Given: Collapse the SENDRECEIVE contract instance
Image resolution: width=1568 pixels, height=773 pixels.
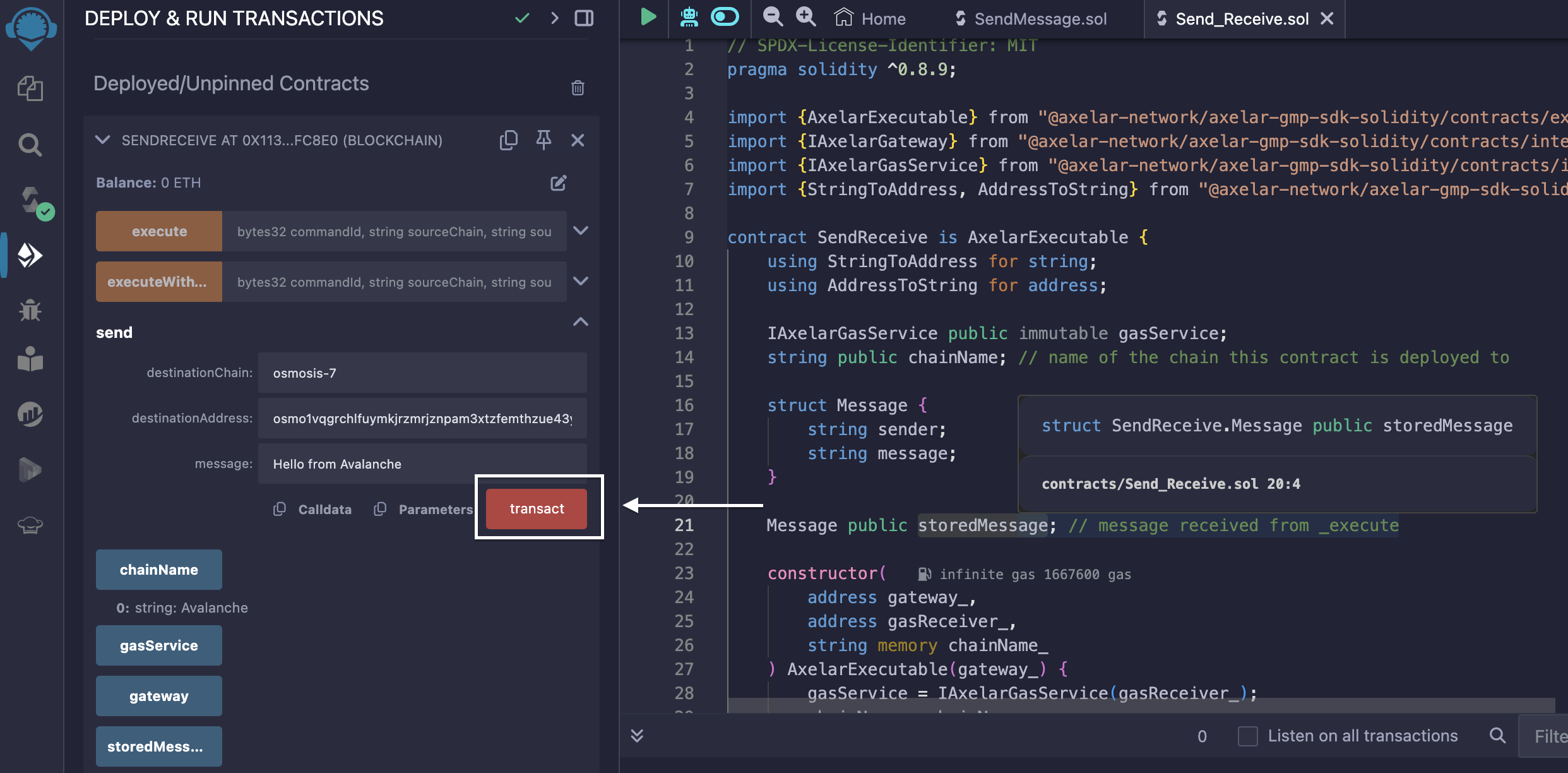Looking at the screenshot, I should [102, 140].
